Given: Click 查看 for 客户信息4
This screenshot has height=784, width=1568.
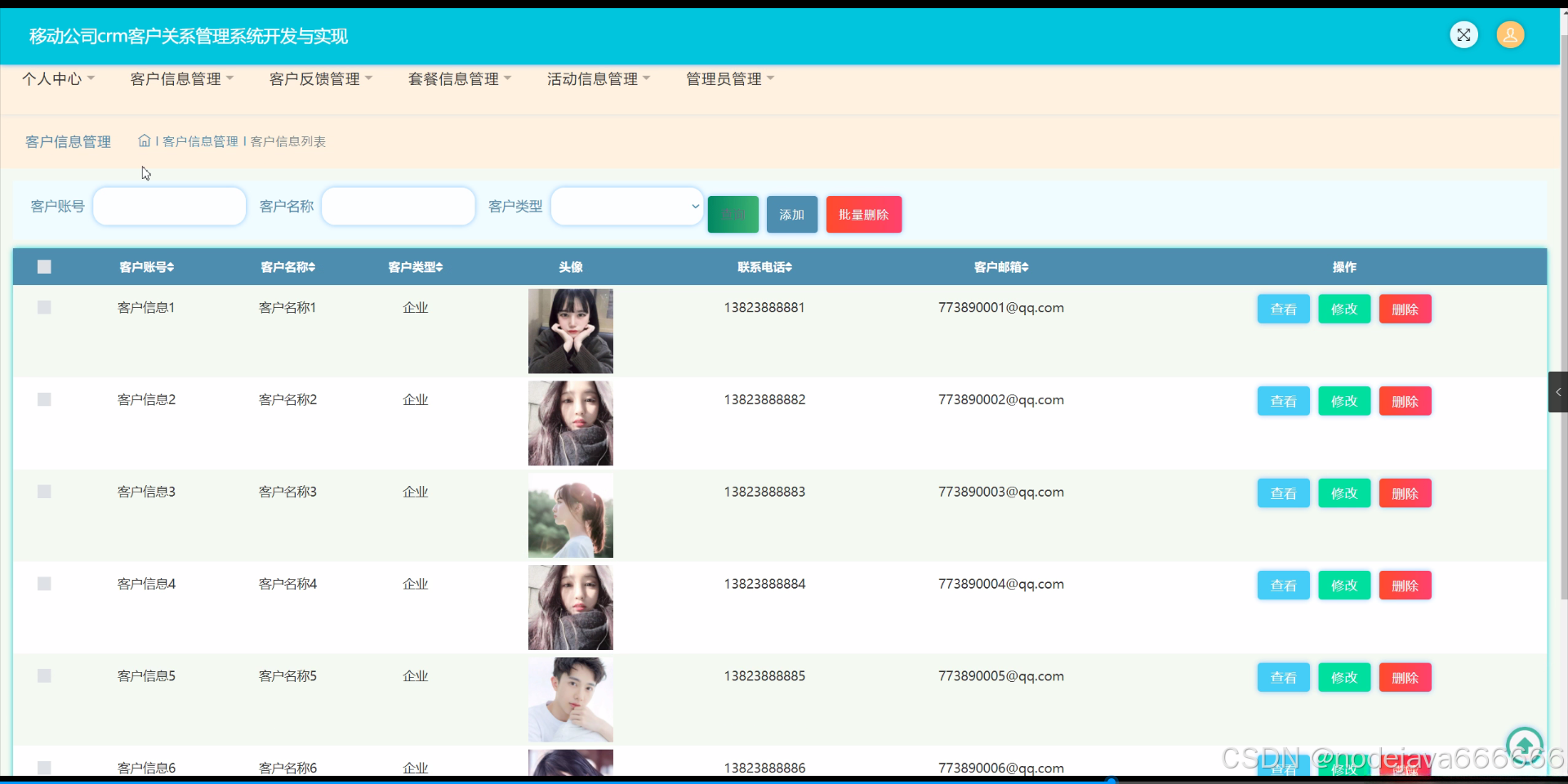Looking at the screenshot, I should (x=1283, y=586).
